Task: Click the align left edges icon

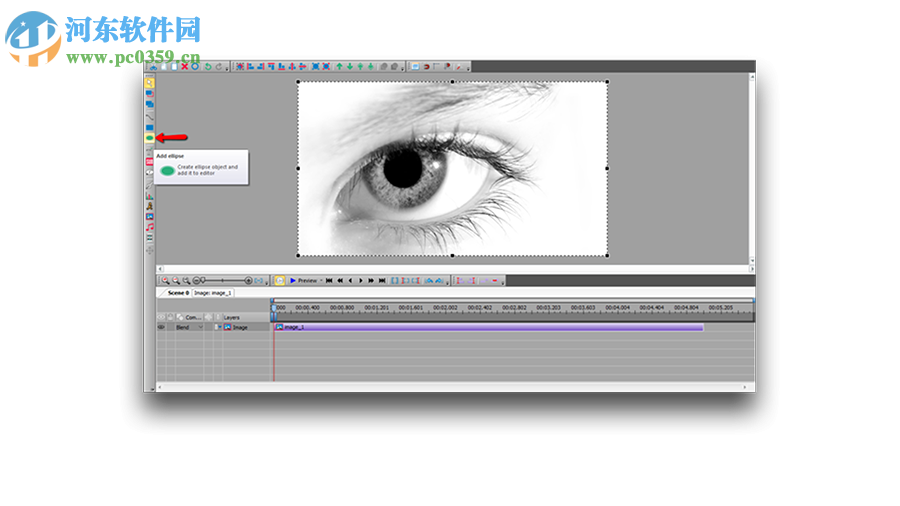Action: click(x=251, y=67)
